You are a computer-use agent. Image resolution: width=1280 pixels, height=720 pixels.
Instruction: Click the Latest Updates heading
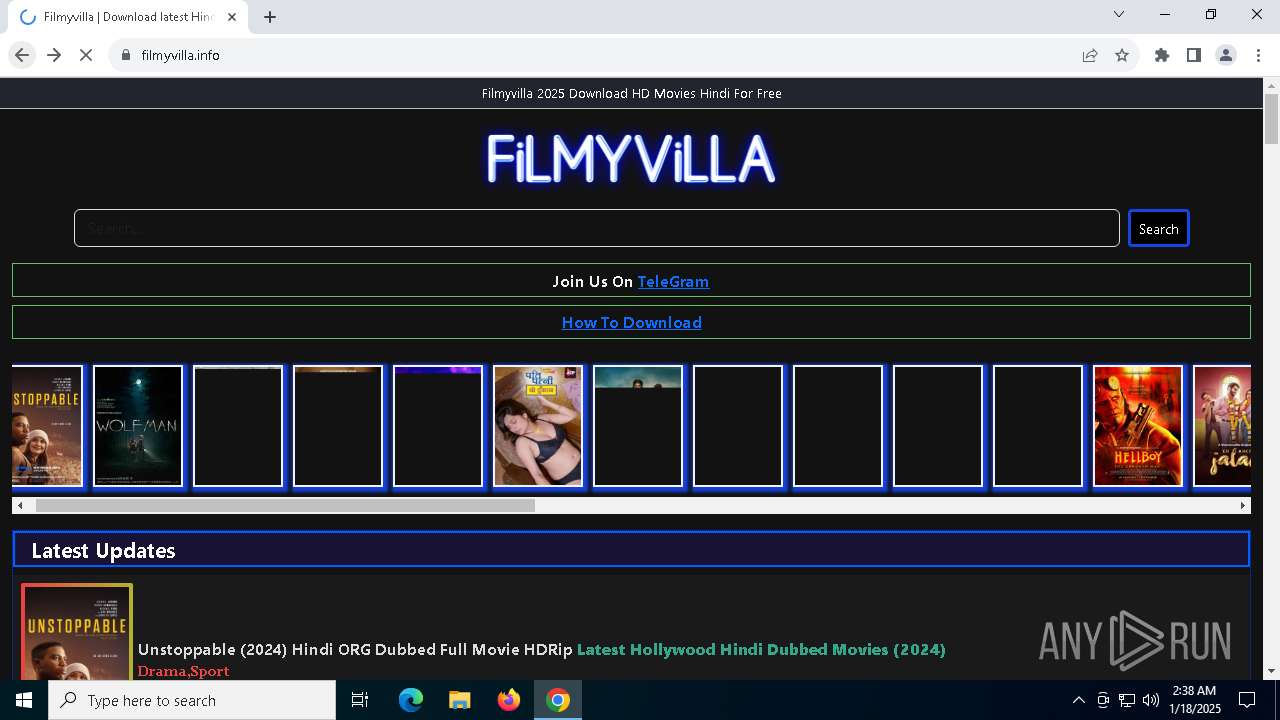click(x=103, y=550)
